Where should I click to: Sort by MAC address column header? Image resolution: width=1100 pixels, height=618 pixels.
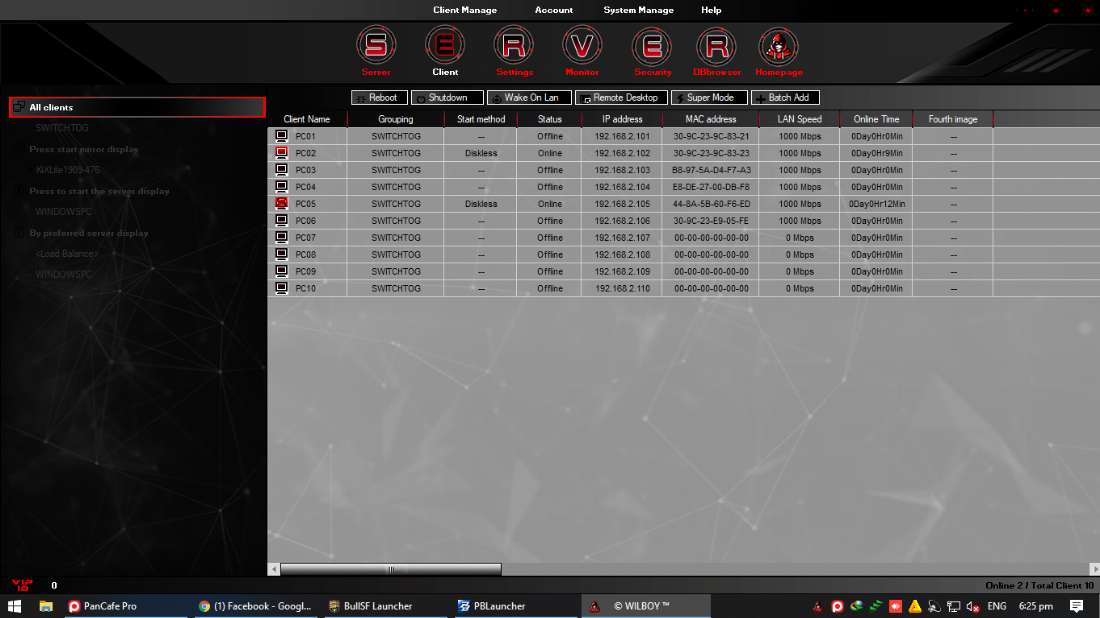coord(711,119)
